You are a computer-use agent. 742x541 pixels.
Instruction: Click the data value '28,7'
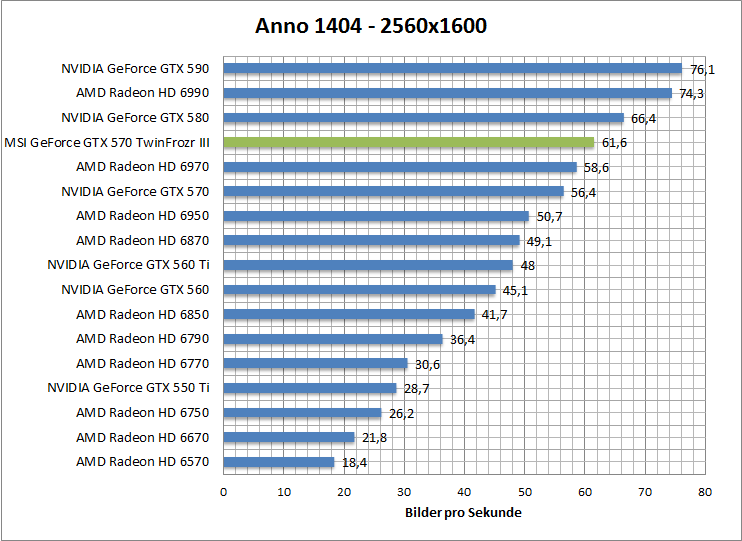(x=416, y=389)
